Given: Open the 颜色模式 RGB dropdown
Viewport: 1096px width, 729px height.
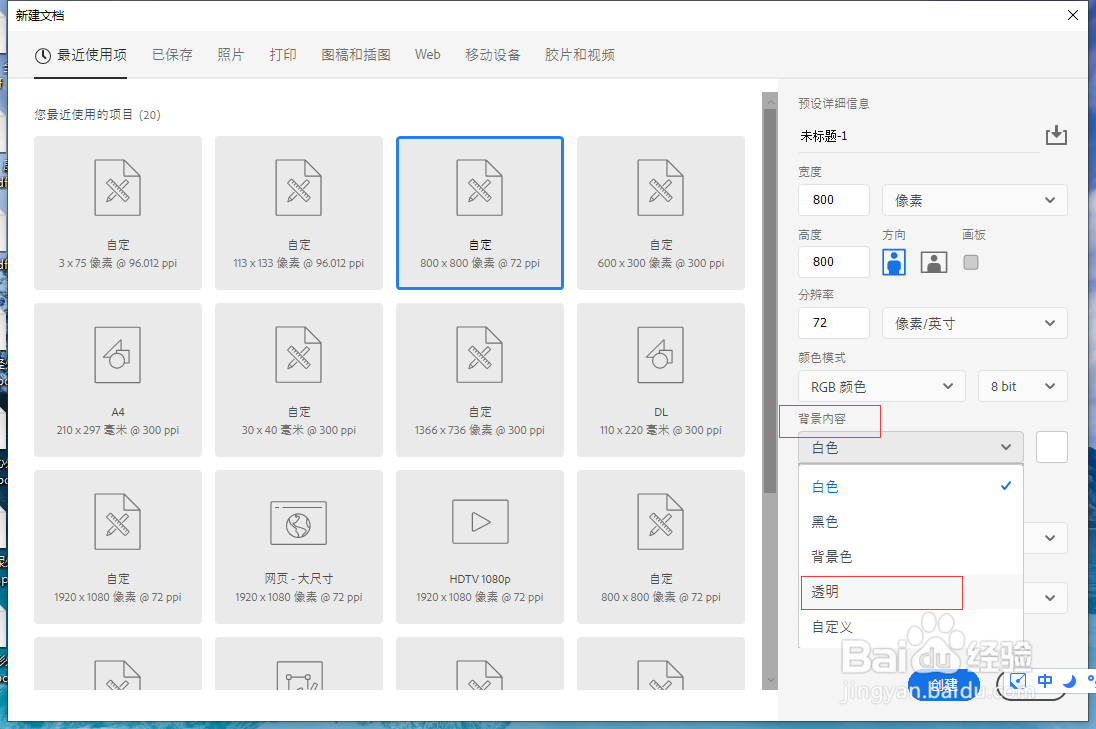Looking at the screenshot, I should (x=881, y=386).
